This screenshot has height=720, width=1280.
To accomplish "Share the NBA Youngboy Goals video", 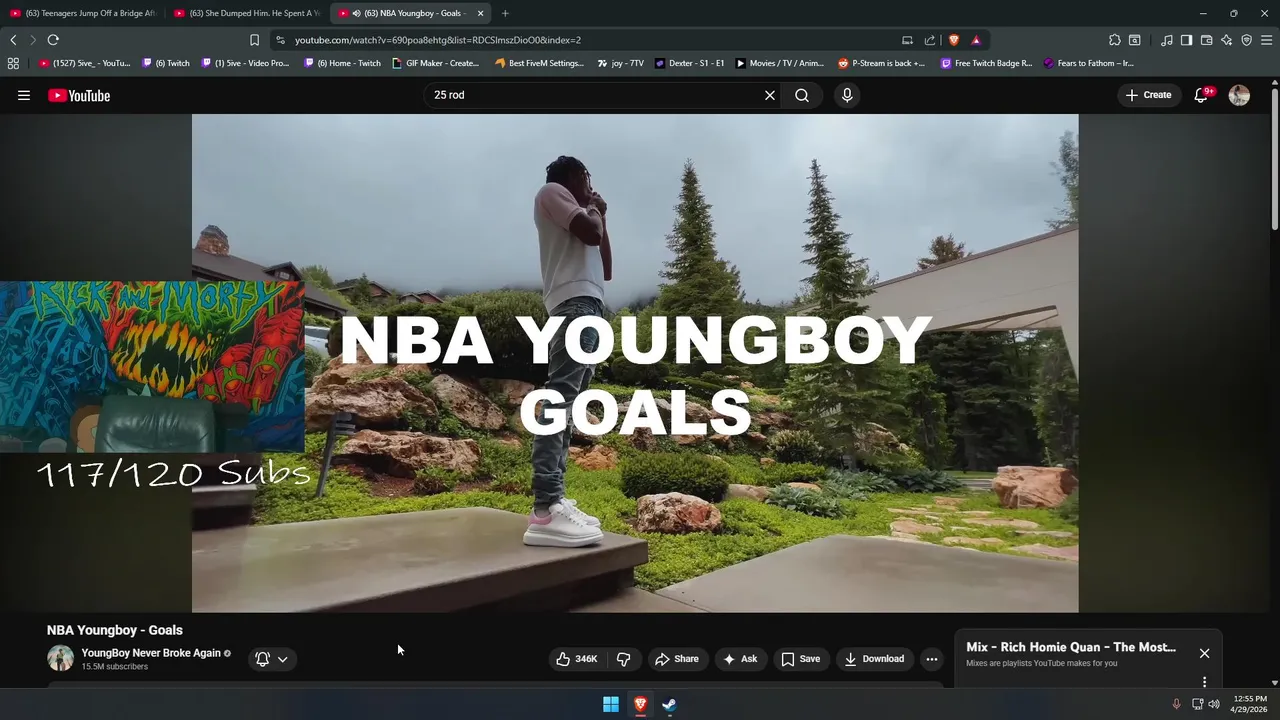I will (x=677, y=659).
